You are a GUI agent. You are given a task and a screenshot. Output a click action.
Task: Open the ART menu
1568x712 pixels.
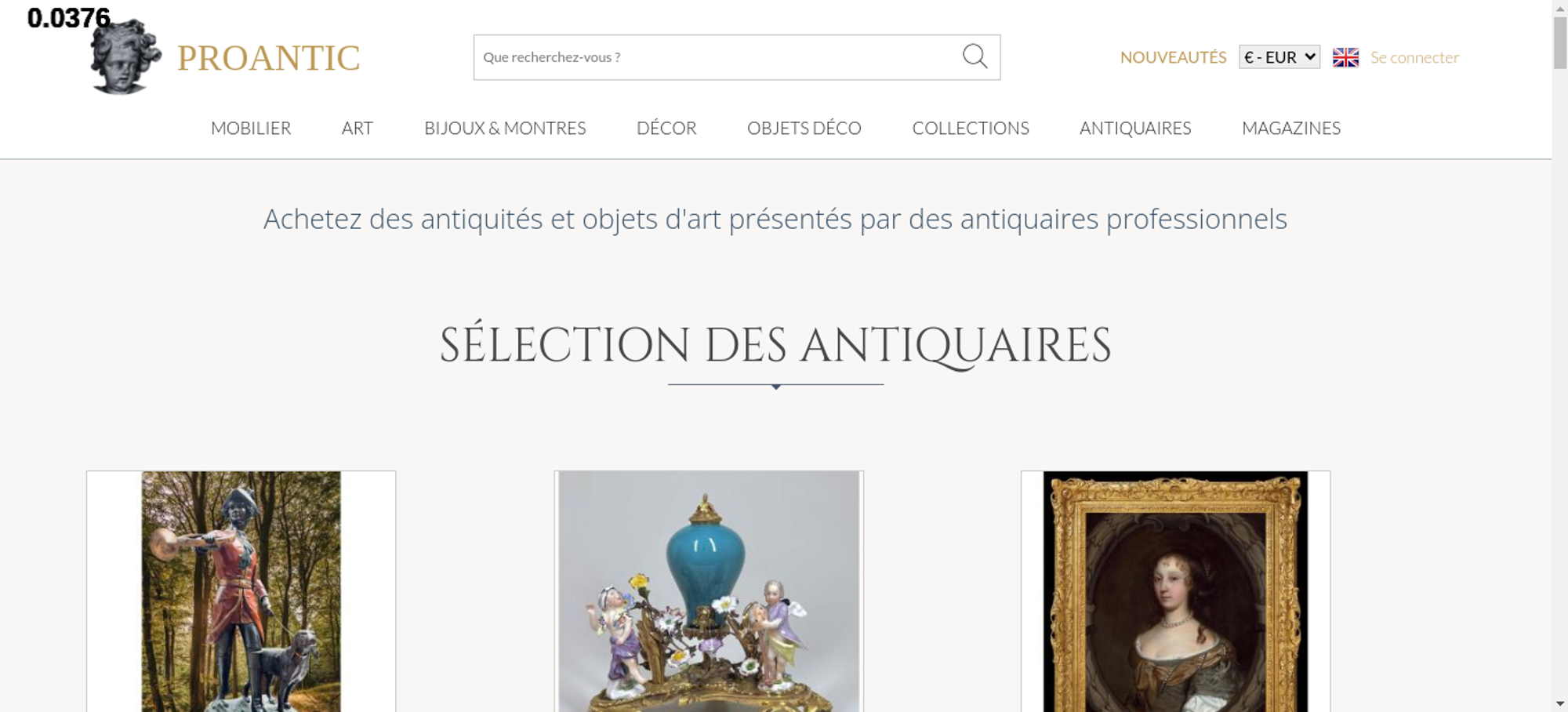pyautogui.click(x=358, y=128)
